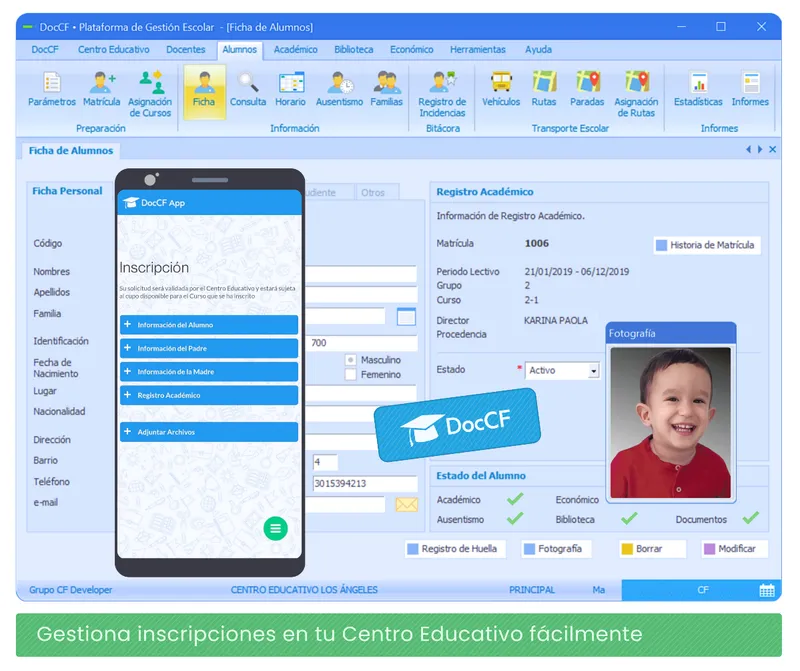Expand Información del Padre section
Screen dimensions: 800x671
209,348
